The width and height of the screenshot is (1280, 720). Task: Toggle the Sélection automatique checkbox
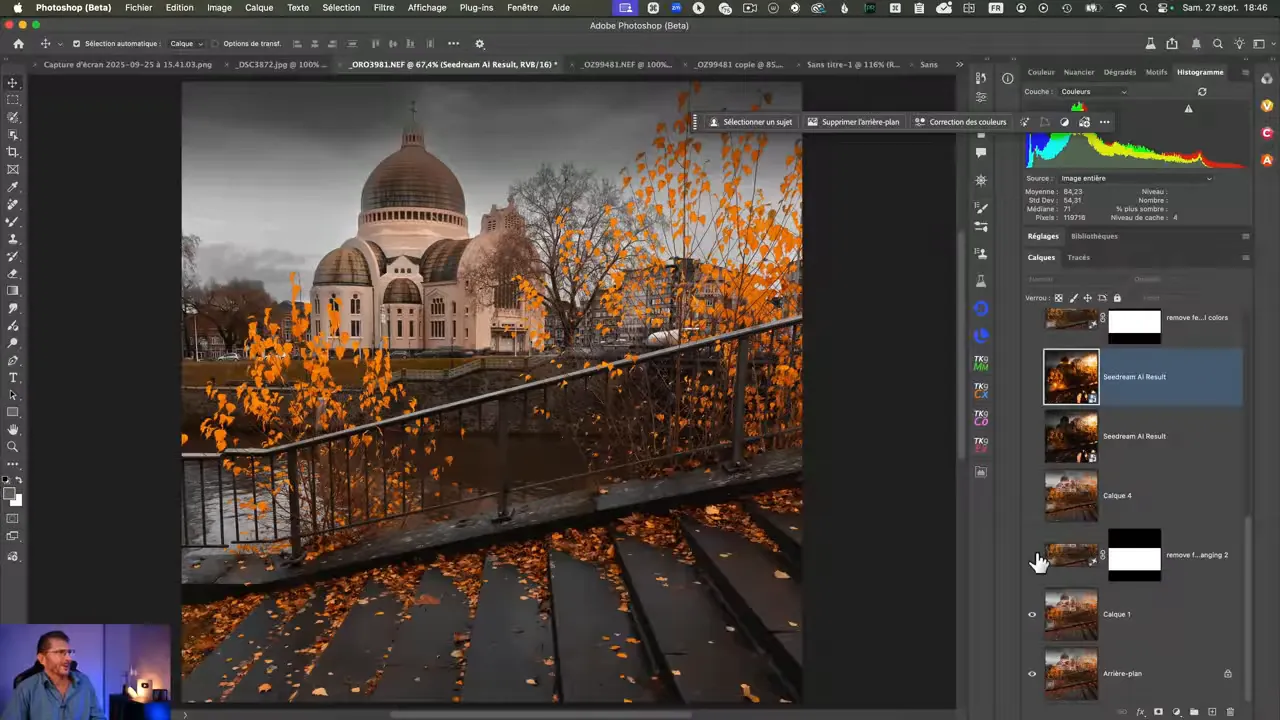pos(77,44)
